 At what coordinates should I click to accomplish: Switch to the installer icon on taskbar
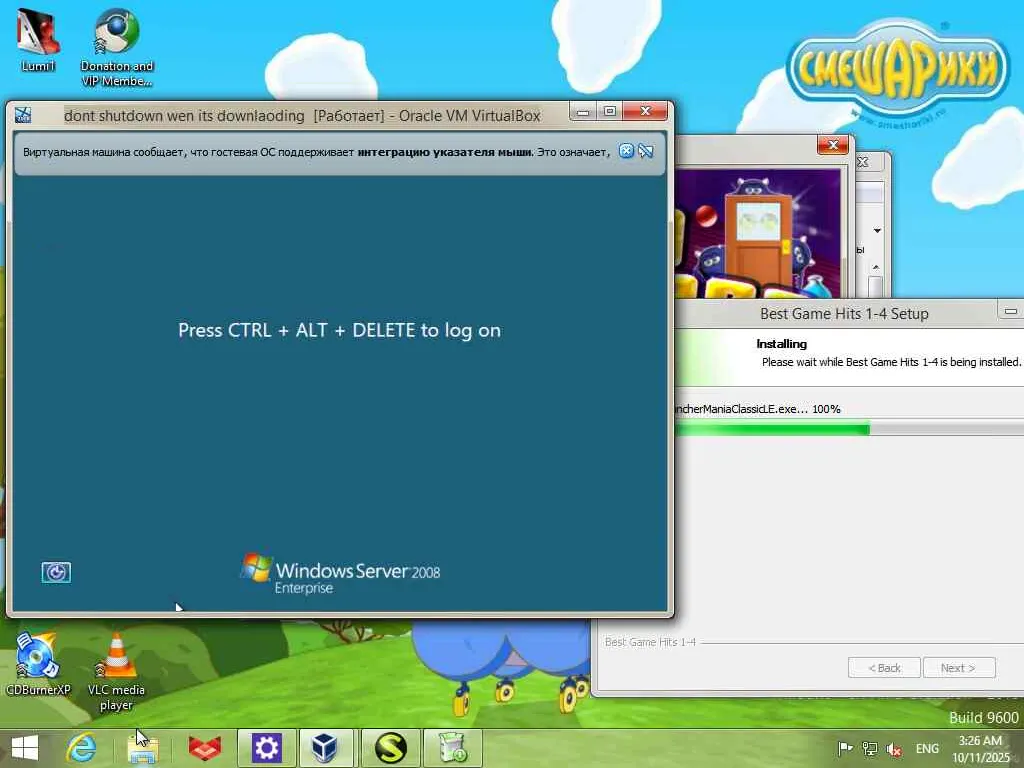click(453, 748)
